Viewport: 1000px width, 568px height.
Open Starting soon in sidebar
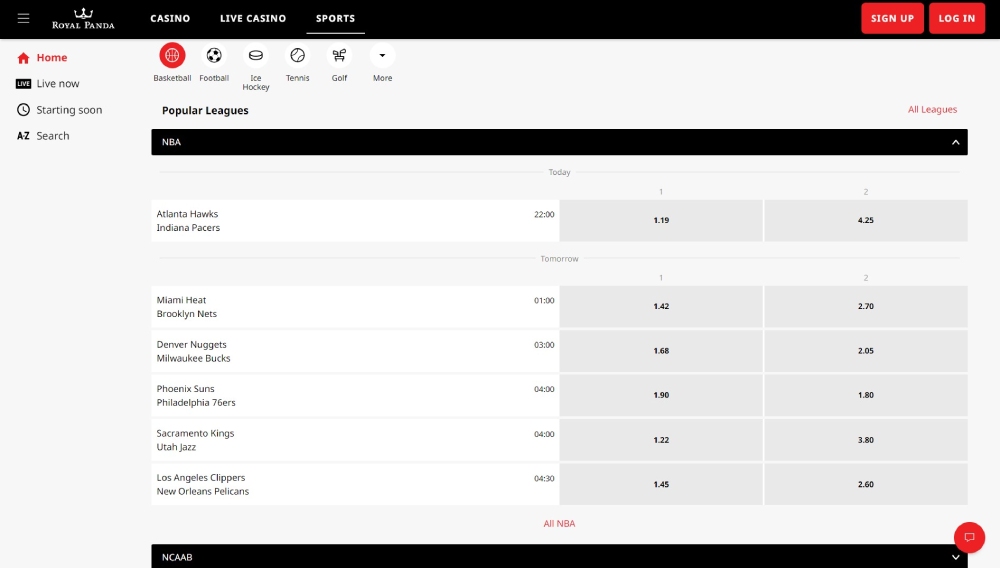click(x=59, y=110)
